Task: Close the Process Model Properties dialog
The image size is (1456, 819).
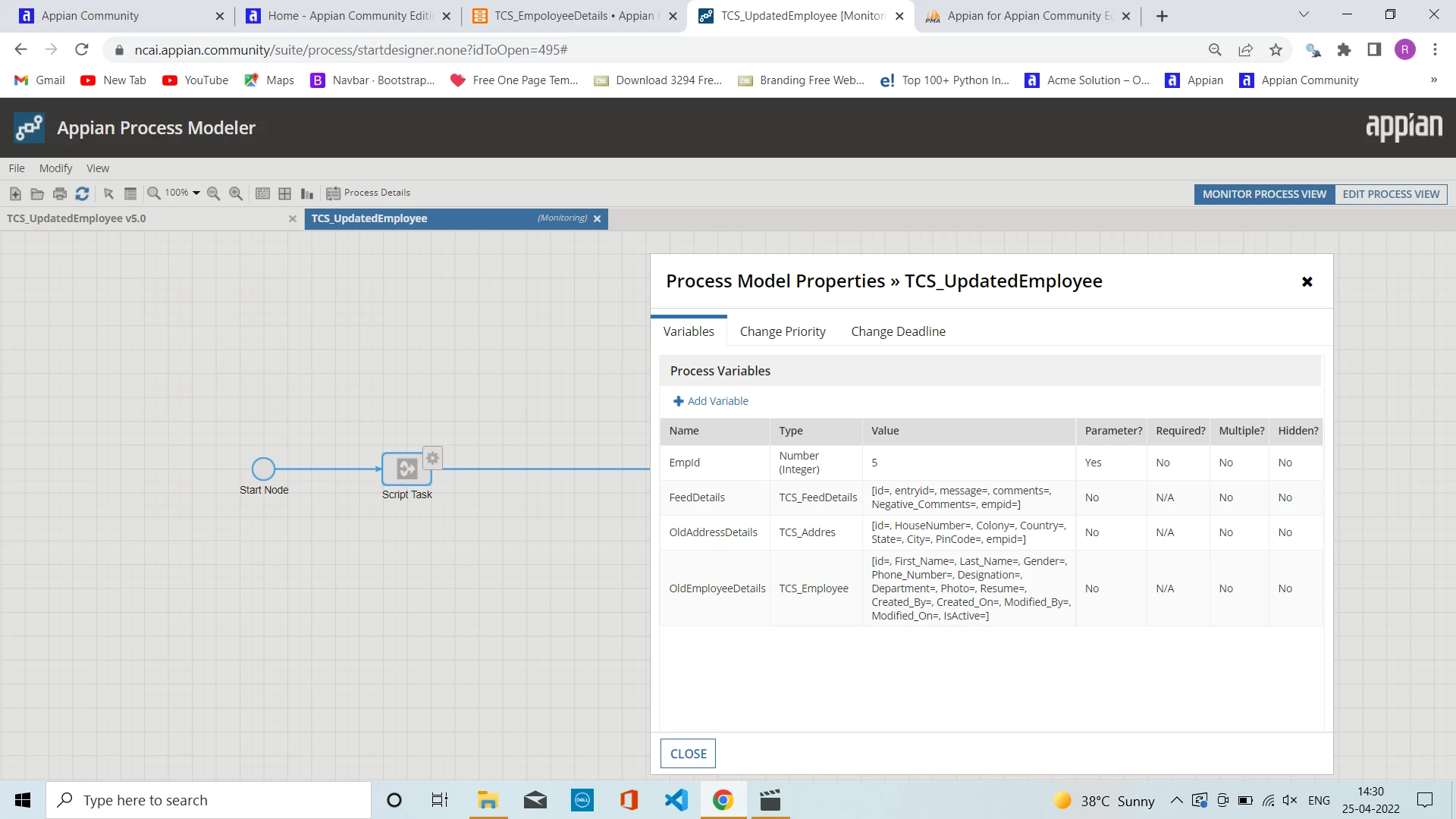Action: pos(1307,281)
